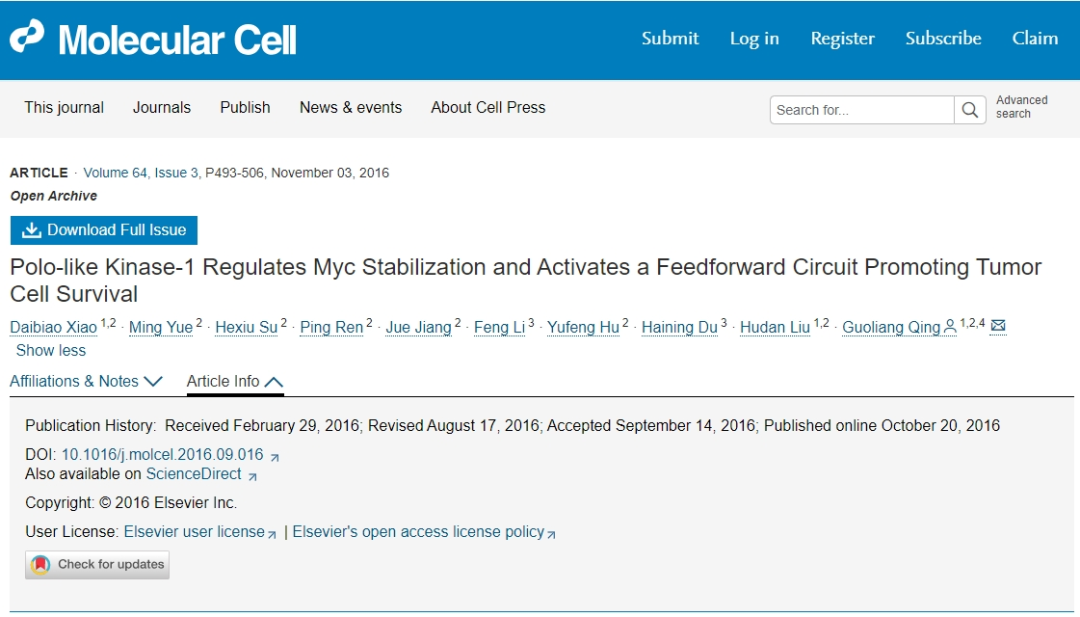Click the Crossmark icon in Check for updates
Viewport: 1080px width, 617px height.
click(41, 565)
